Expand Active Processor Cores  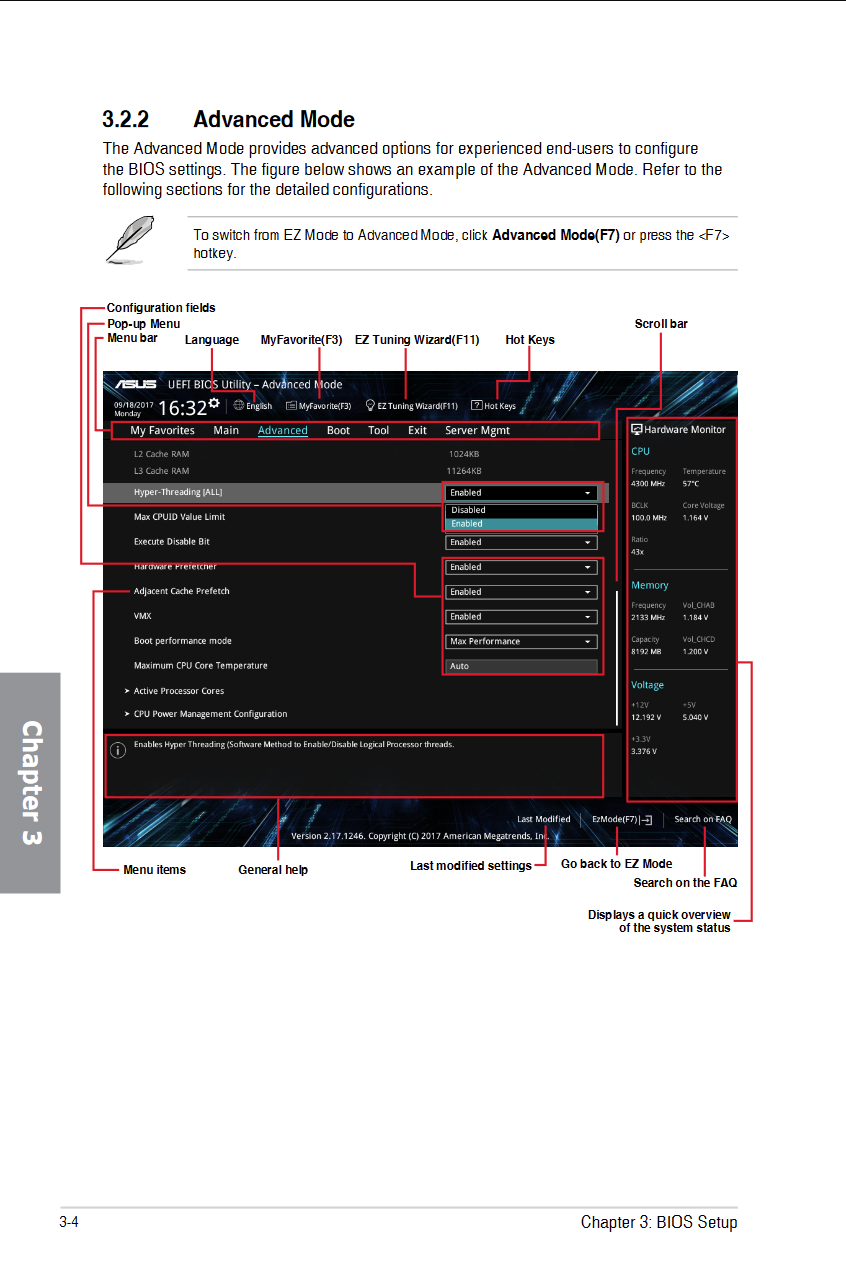(x=174, y=691)
